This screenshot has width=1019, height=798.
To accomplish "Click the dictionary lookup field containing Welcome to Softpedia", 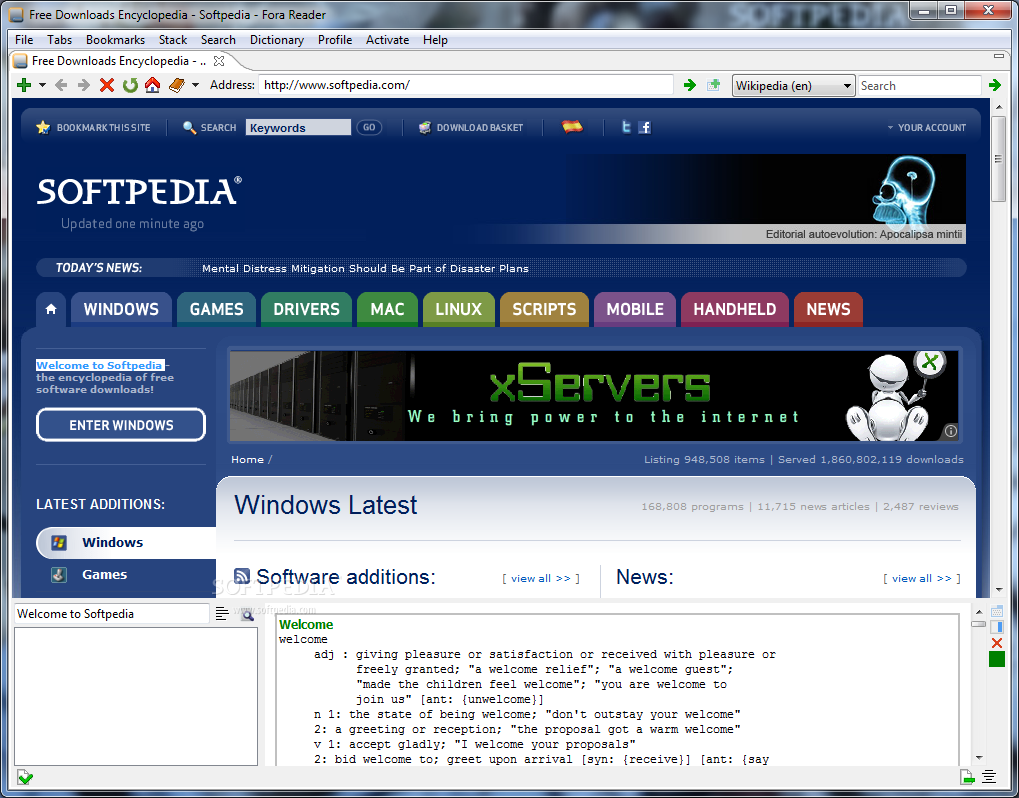I will pyautogui.click(x=112, y=613).
